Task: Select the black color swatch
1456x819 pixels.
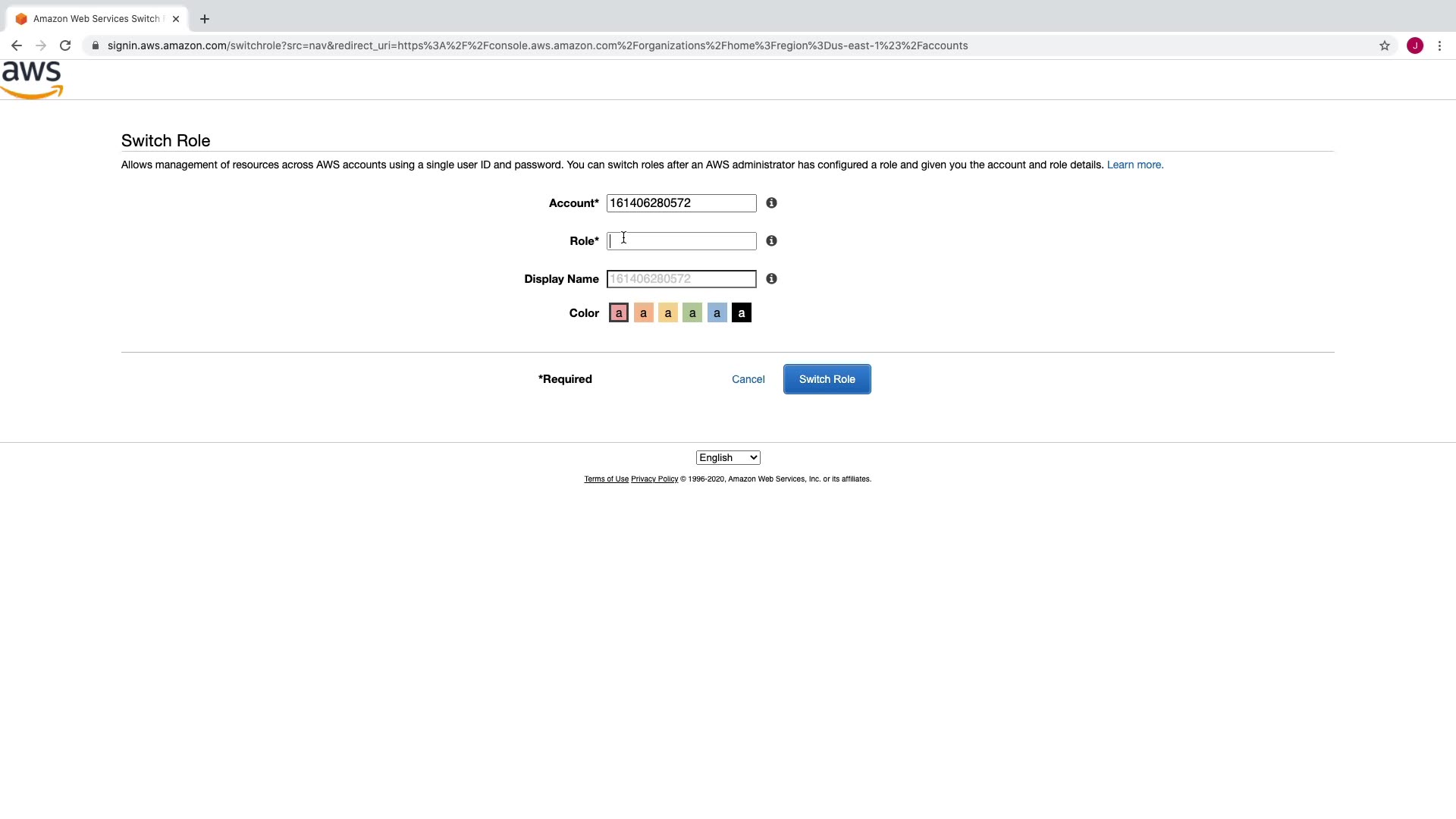Action: click(x=742, y=313)
